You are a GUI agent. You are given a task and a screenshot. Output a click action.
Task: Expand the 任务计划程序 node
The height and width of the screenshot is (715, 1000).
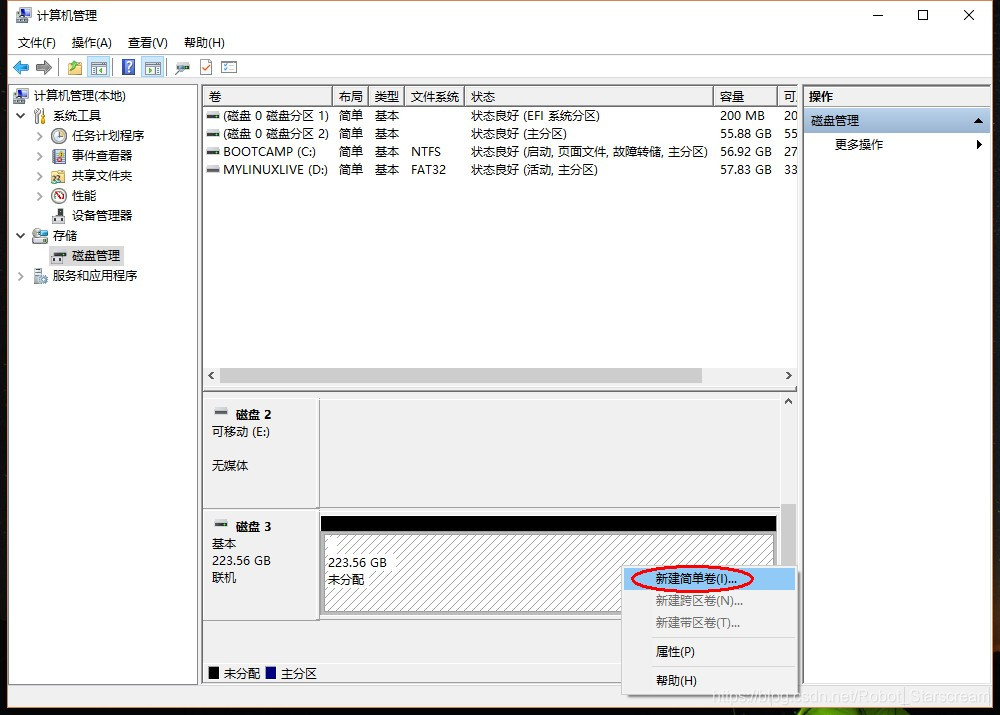pyautogui.click(x=39, y=136)
